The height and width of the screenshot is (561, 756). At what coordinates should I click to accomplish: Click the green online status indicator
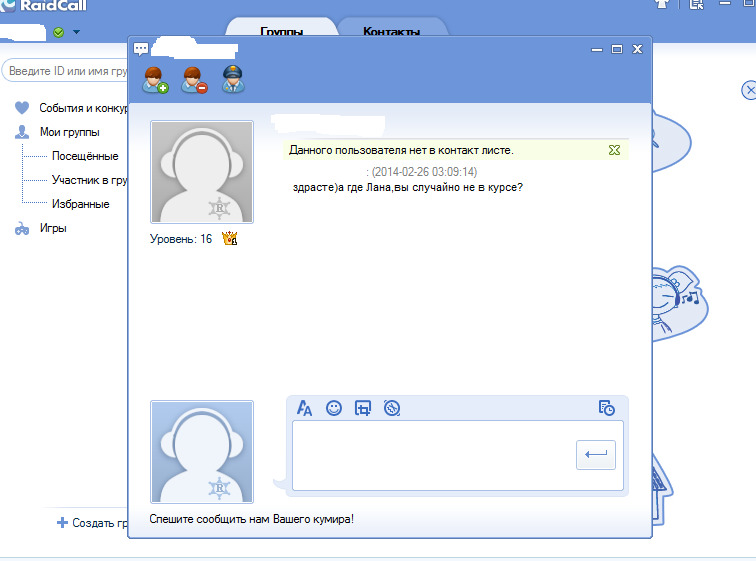pos(59,32)
